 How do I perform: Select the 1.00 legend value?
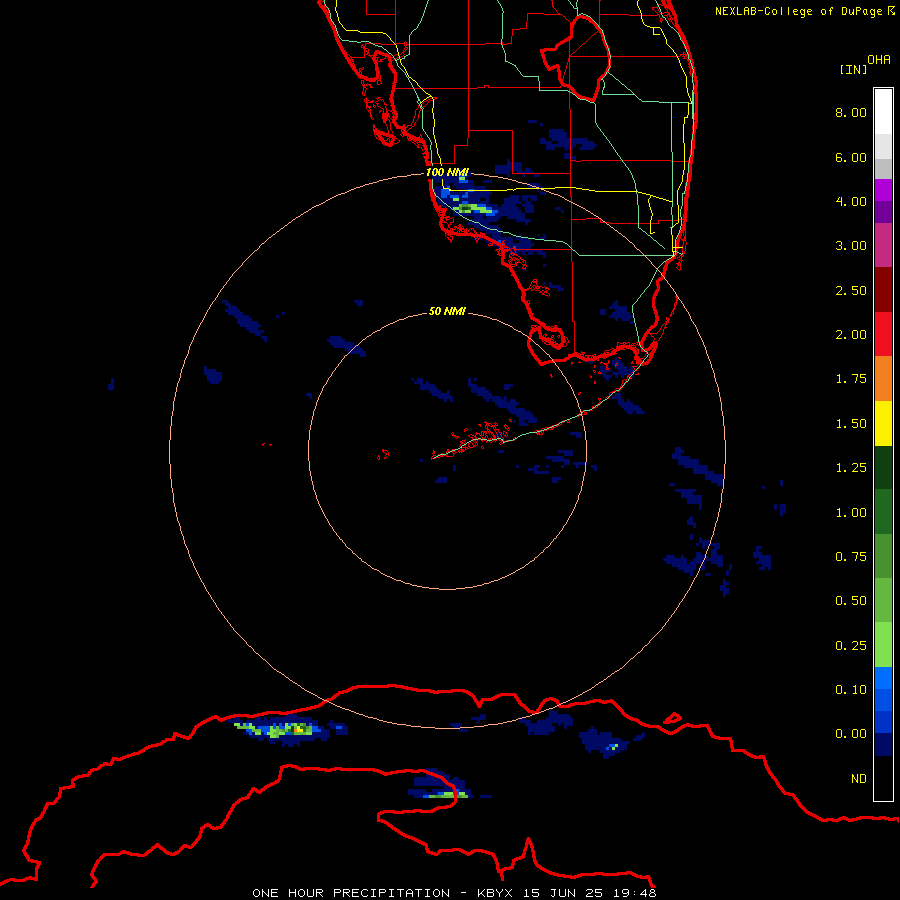pyautogui.click(x=851, y=513)
